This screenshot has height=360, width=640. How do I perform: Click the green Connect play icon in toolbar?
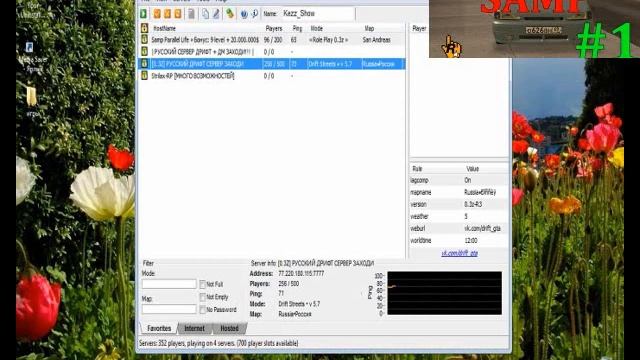tap(144, 13)
